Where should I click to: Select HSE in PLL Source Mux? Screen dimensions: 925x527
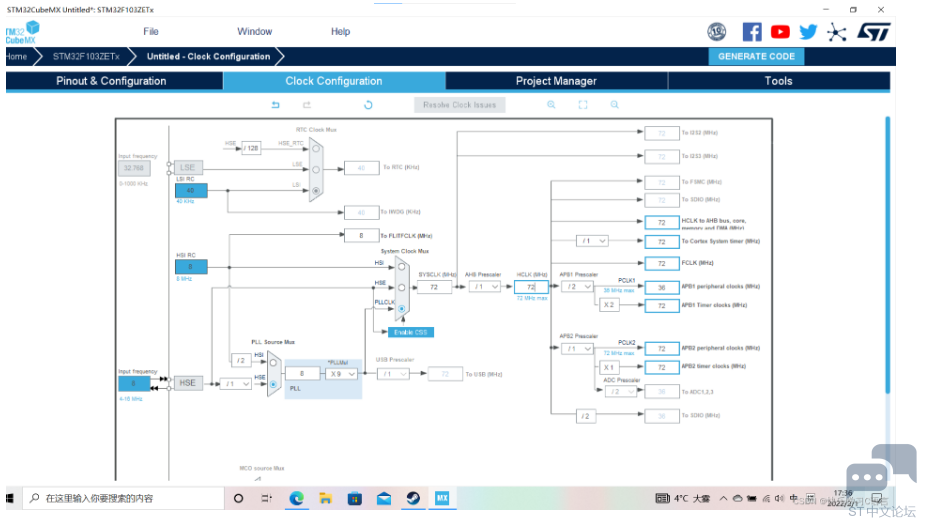click(x=273, y=384)
